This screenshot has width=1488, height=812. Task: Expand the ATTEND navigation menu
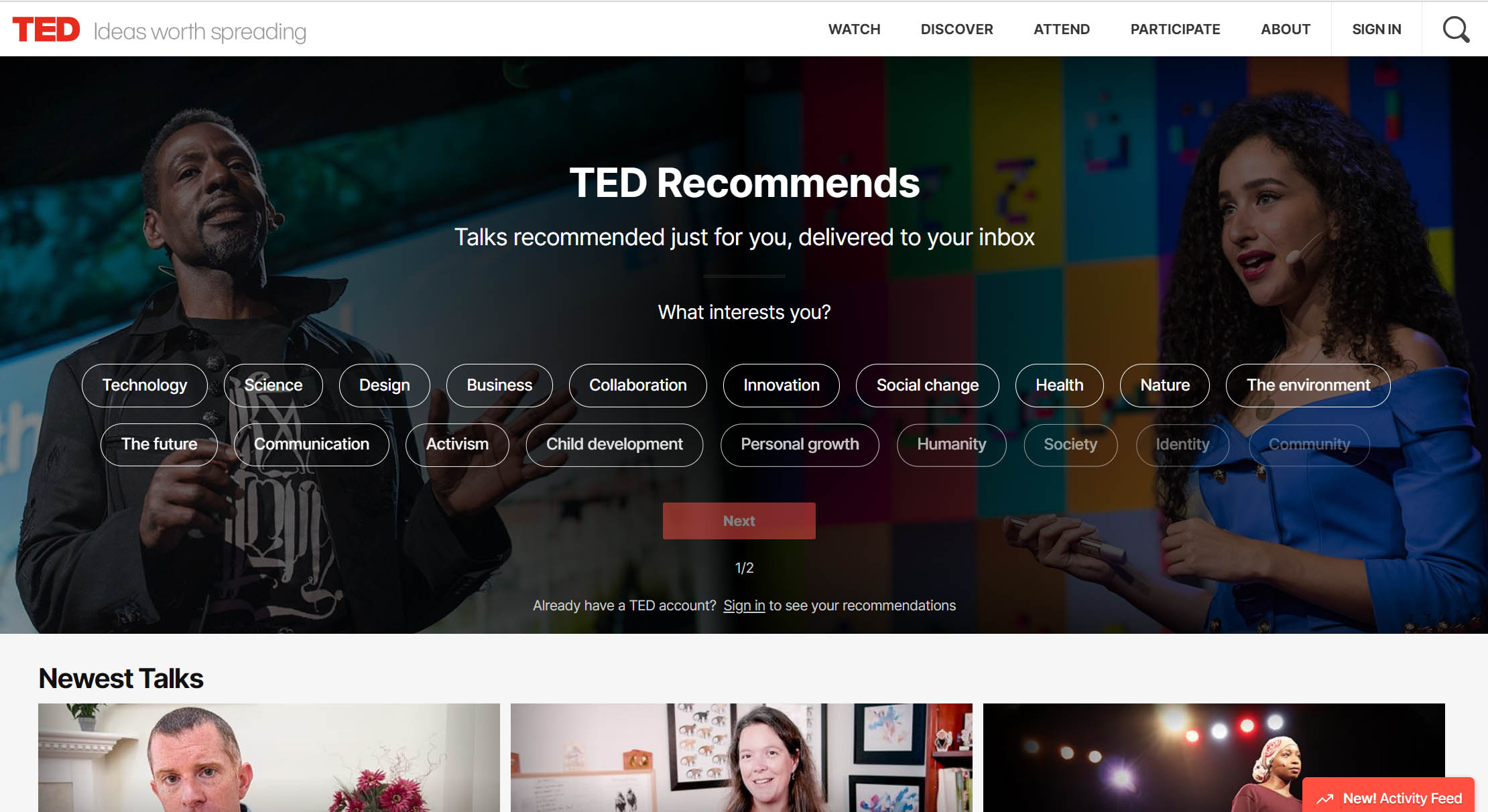(x=1062, y=29)
